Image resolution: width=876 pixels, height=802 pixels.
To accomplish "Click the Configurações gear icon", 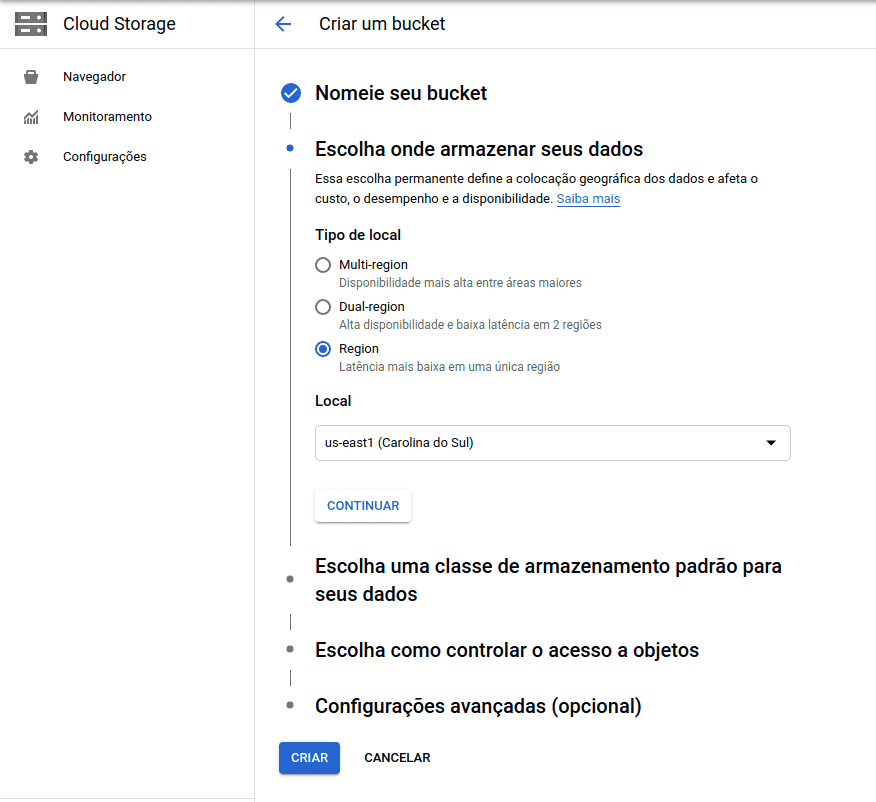I will (x=31, y=157).
